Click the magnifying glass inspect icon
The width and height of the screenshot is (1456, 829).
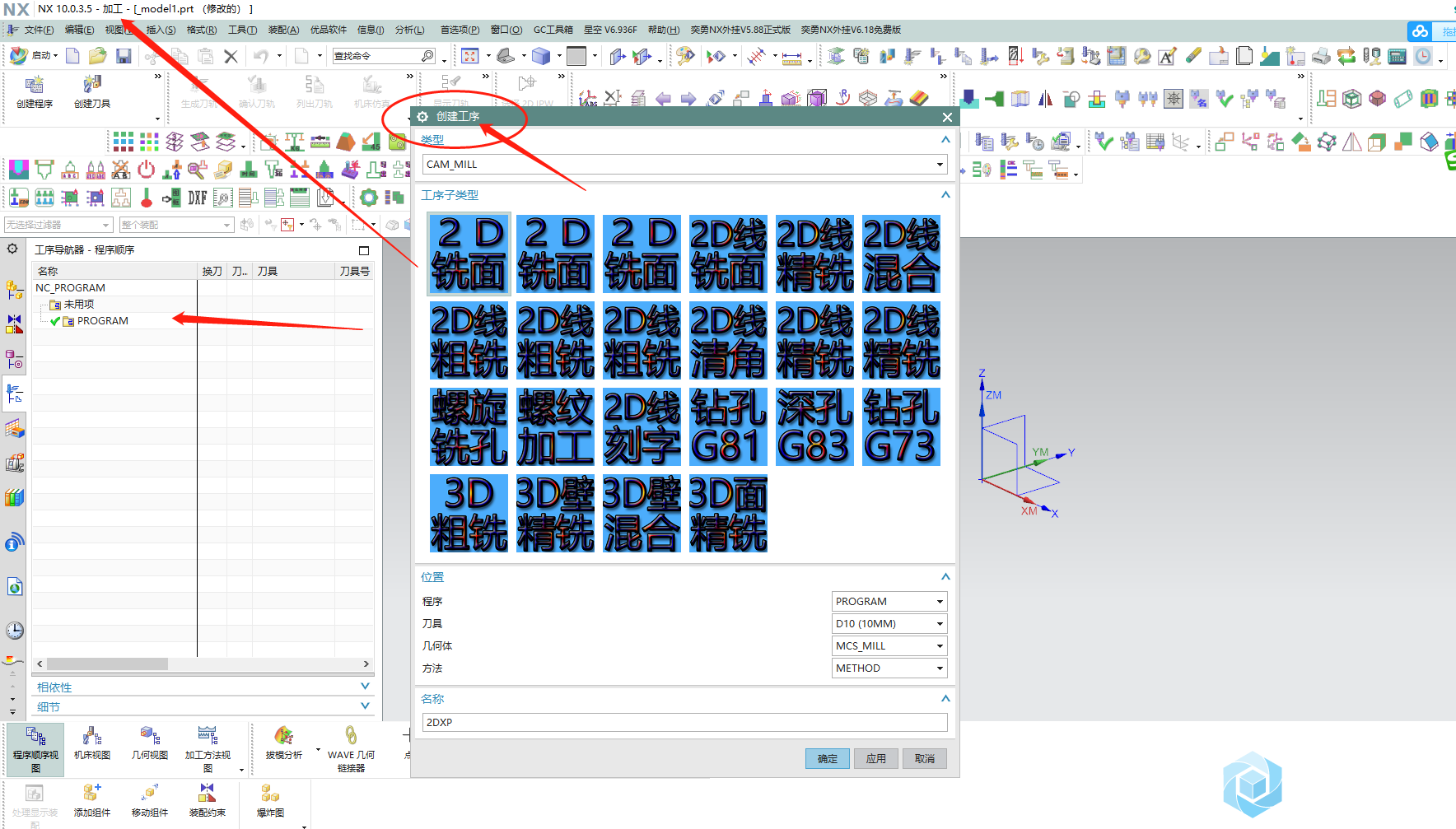coord(197,170)
